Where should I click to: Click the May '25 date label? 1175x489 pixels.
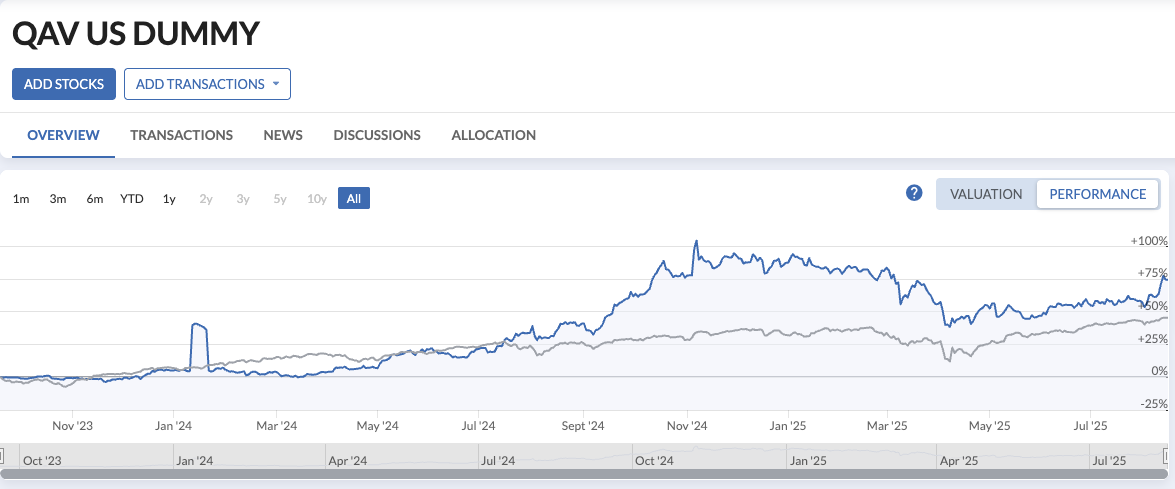click(989, 426)
